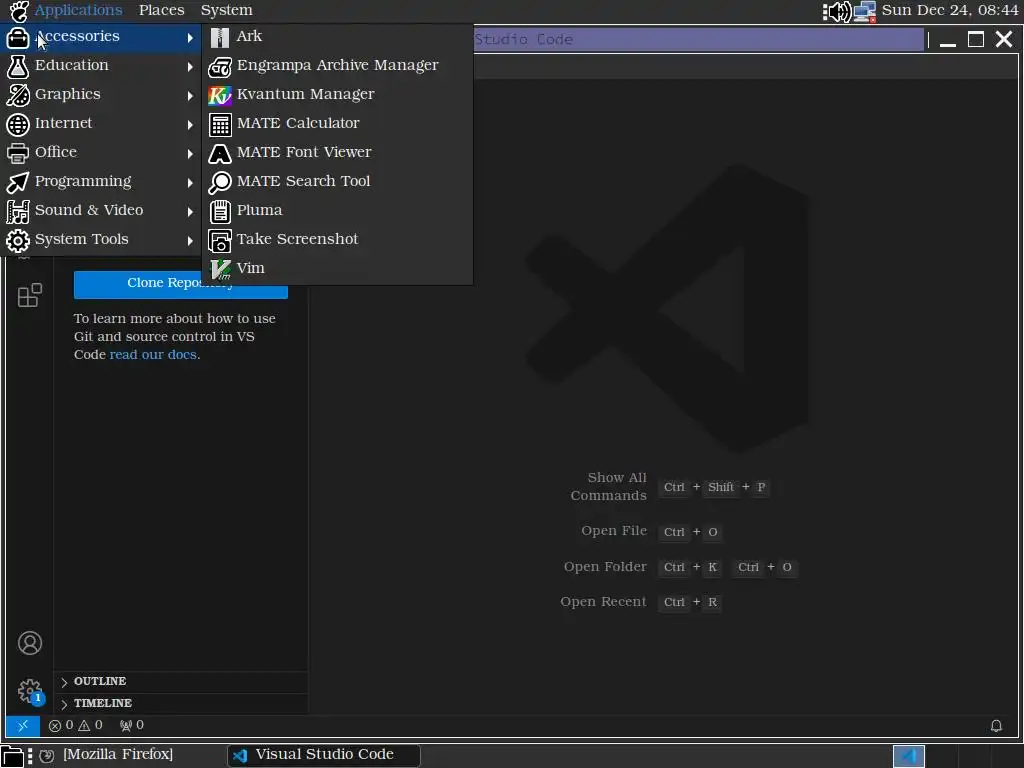Open VS Code Manage gear icon
Viewport: 1024px width, 768px height.
[x=29, y=691]
